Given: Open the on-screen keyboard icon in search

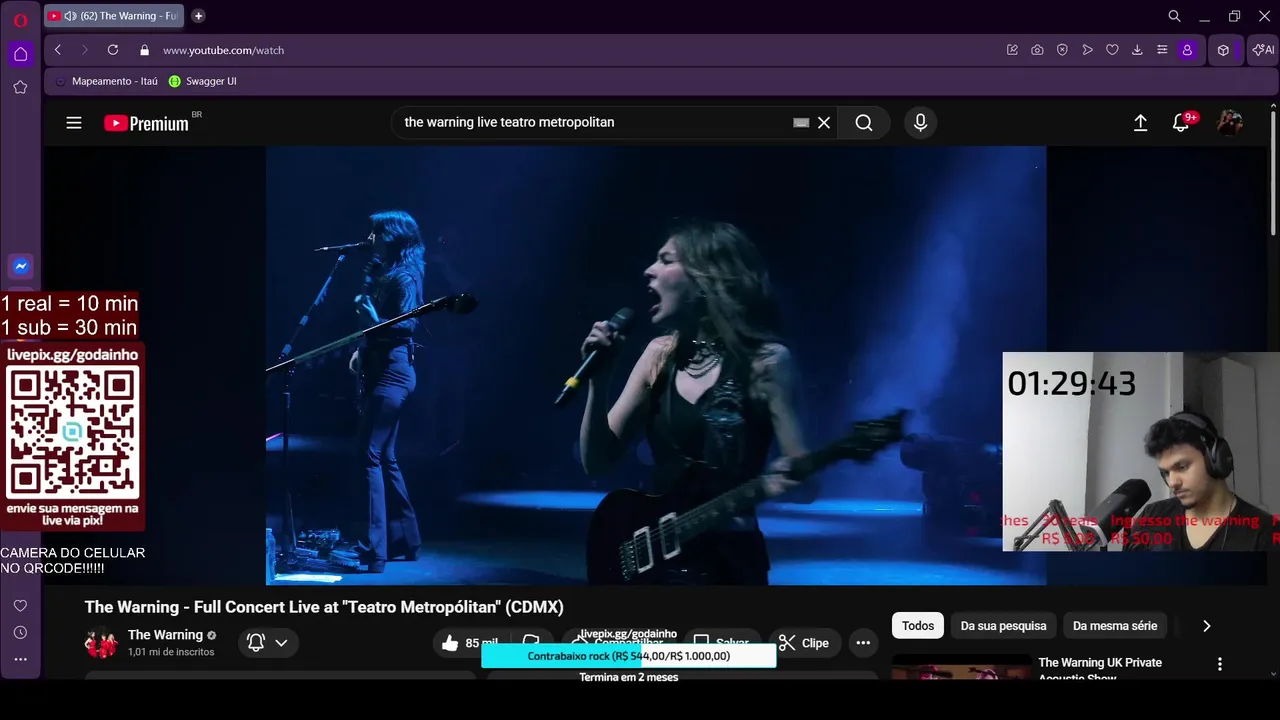Looking at the screenshot, I should pyautogui.click(x=801, y=122).
